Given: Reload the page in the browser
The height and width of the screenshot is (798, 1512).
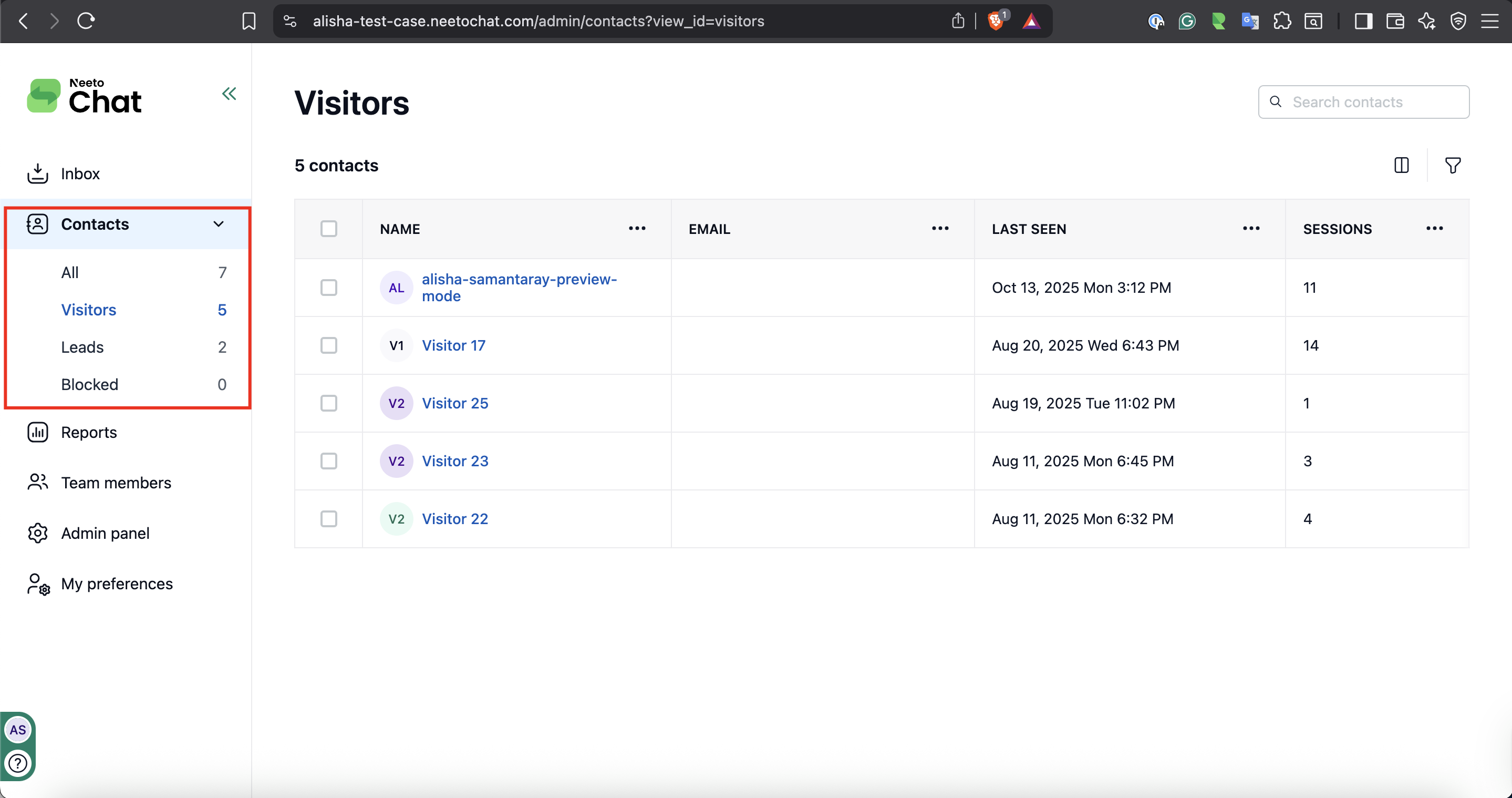Looking at the screenshot, I should (86, 21).
